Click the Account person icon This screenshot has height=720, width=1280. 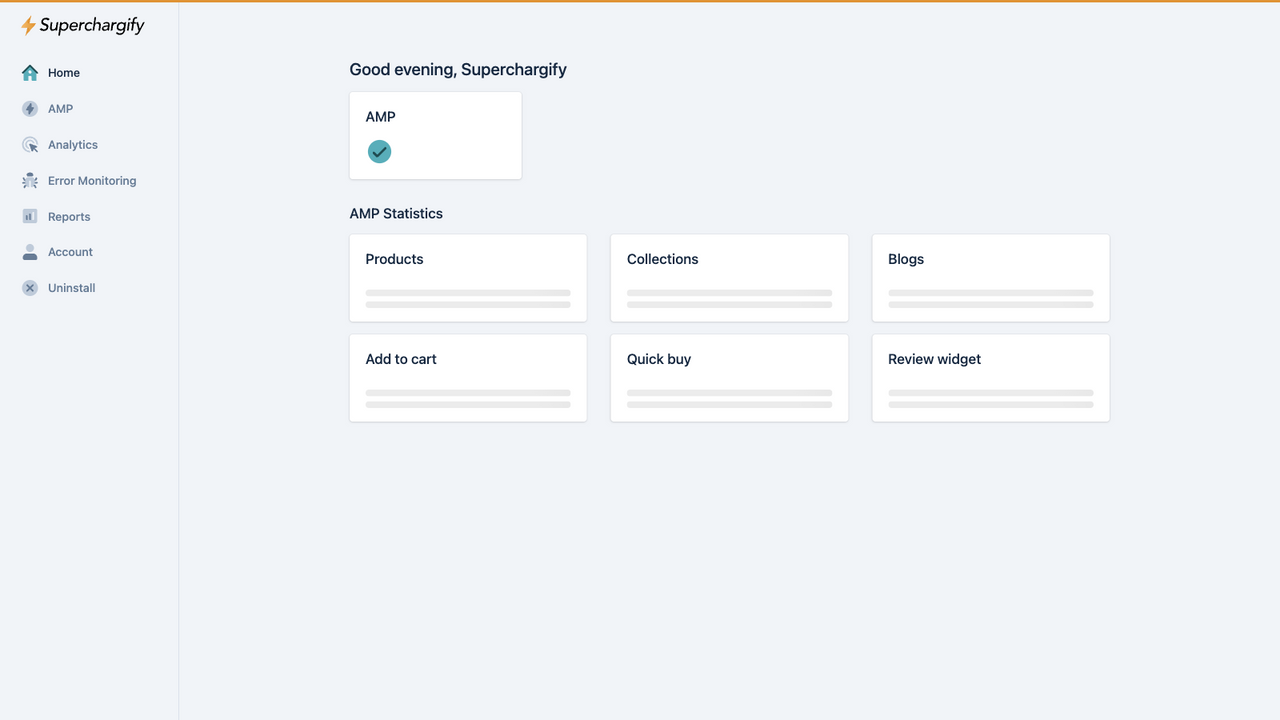pos(30,252)
